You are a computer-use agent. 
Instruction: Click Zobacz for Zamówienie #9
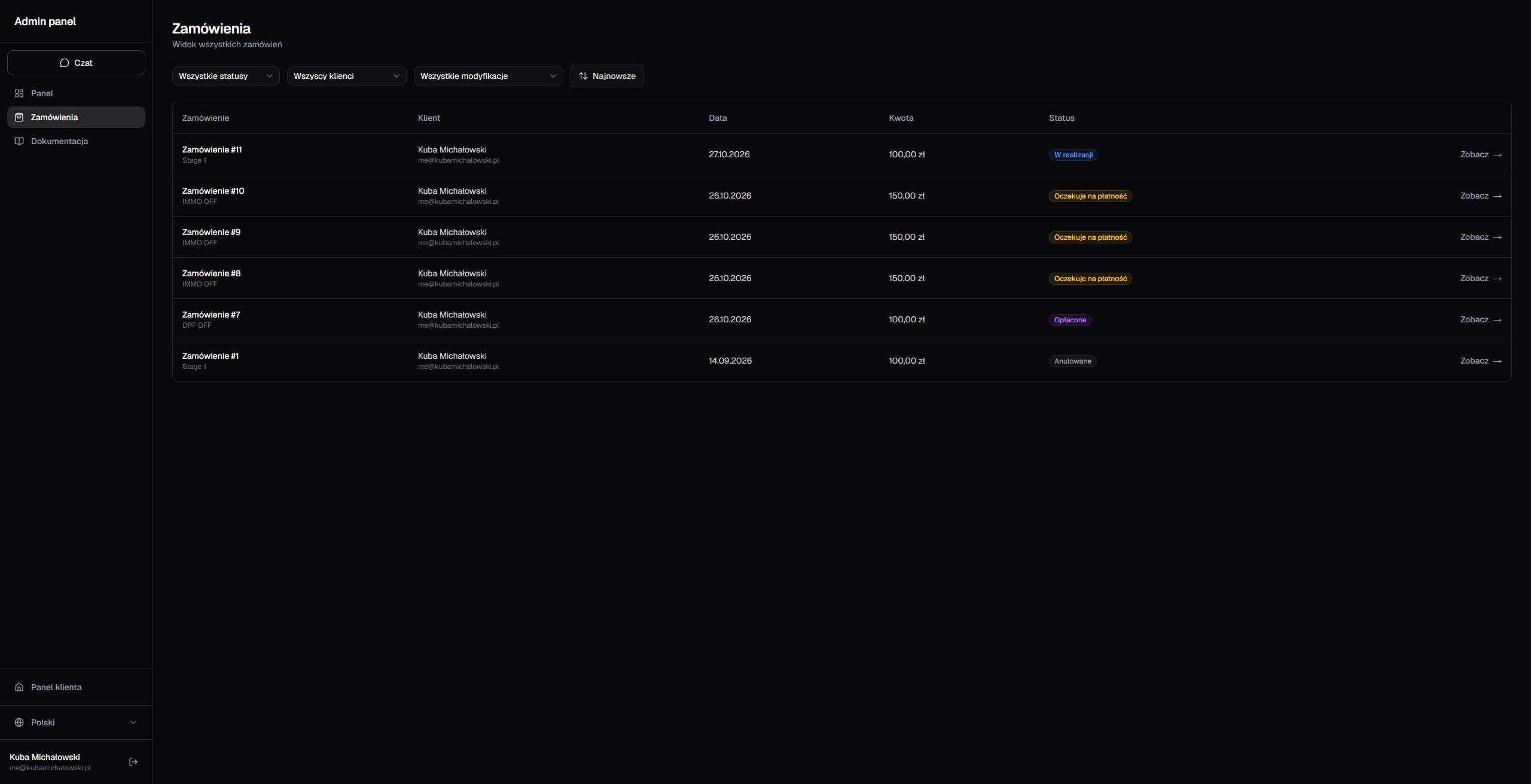click(1481, 237)
